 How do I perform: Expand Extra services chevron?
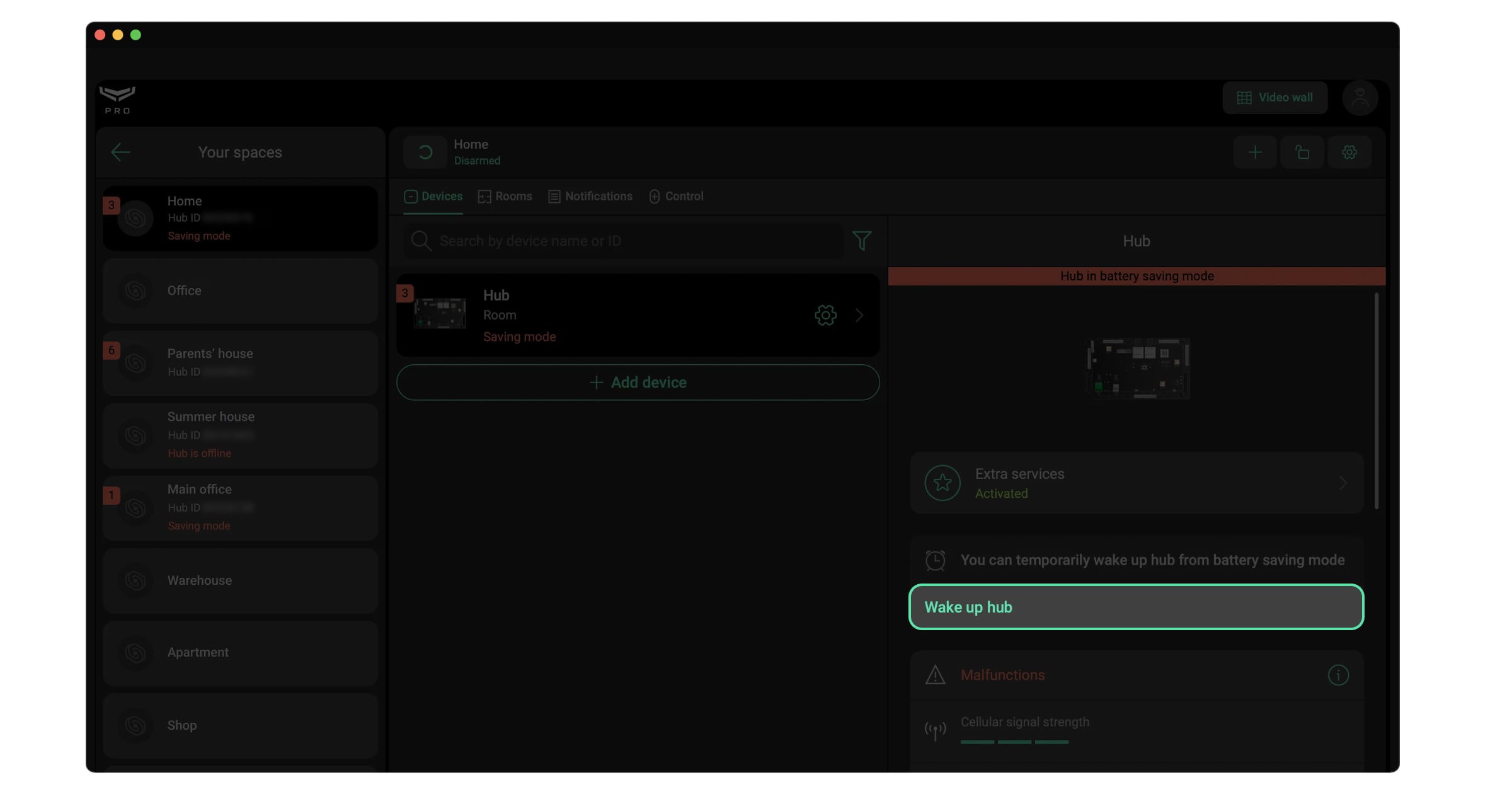[x=1343, y=483]
